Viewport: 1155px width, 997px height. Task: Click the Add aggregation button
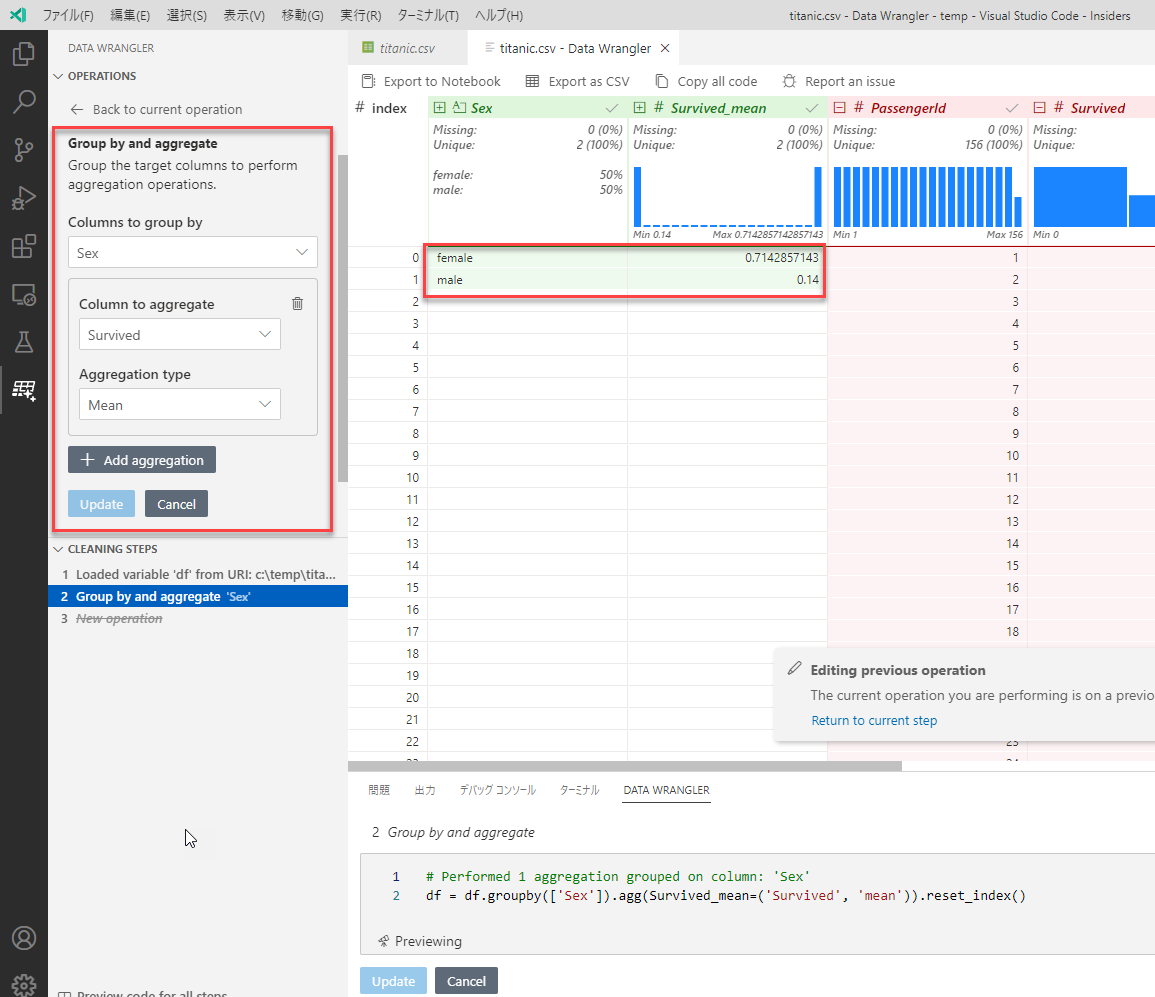[141, 460]
